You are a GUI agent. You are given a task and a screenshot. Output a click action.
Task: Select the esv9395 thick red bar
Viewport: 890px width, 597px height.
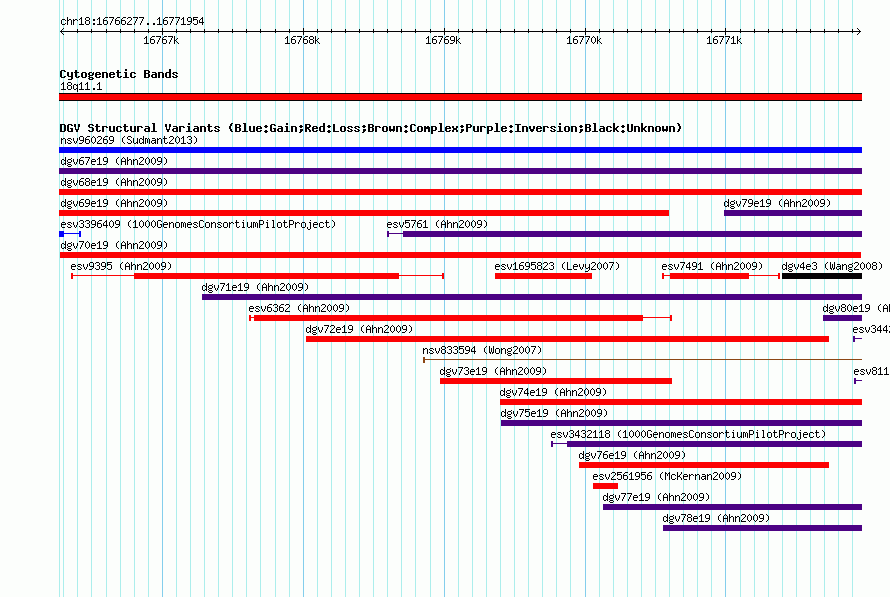267,276
